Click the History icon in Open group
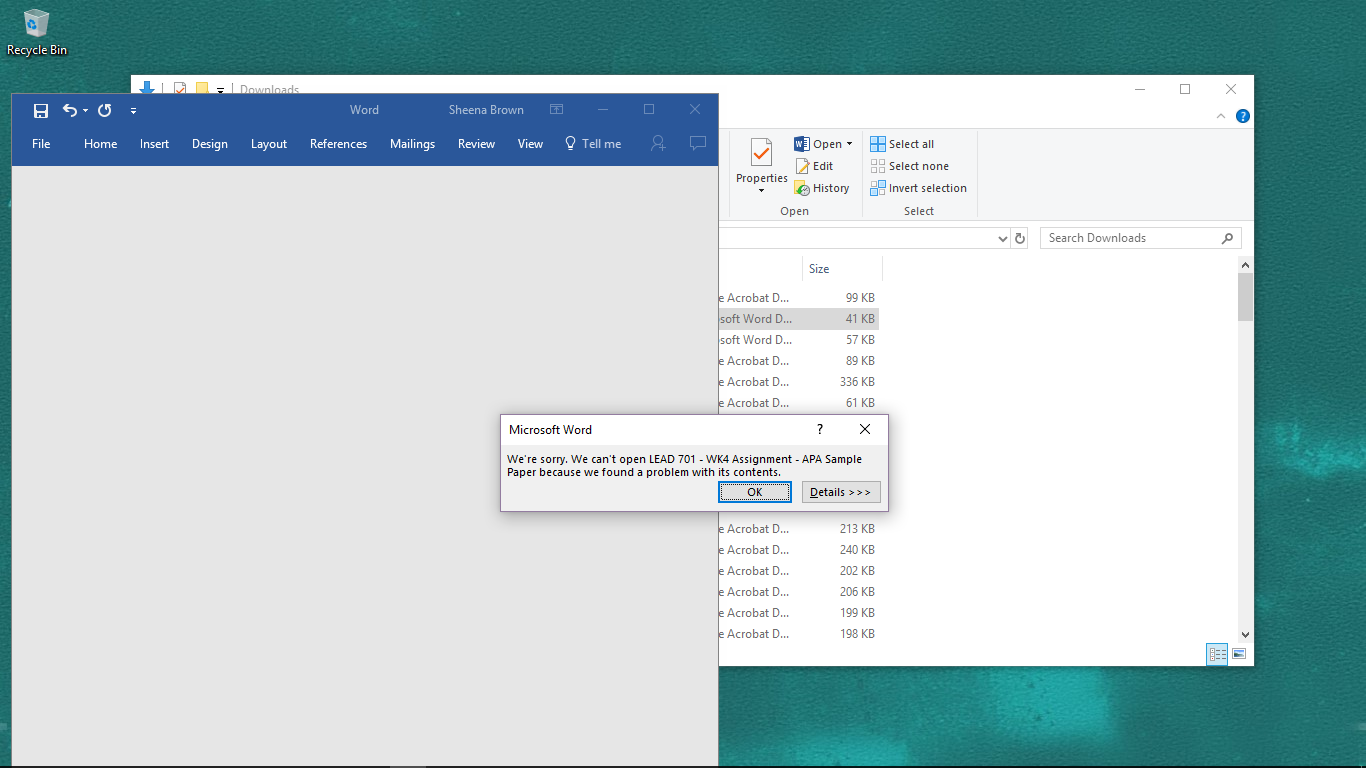The width and height of the screenshot is (1366, 768). [822, 188]
